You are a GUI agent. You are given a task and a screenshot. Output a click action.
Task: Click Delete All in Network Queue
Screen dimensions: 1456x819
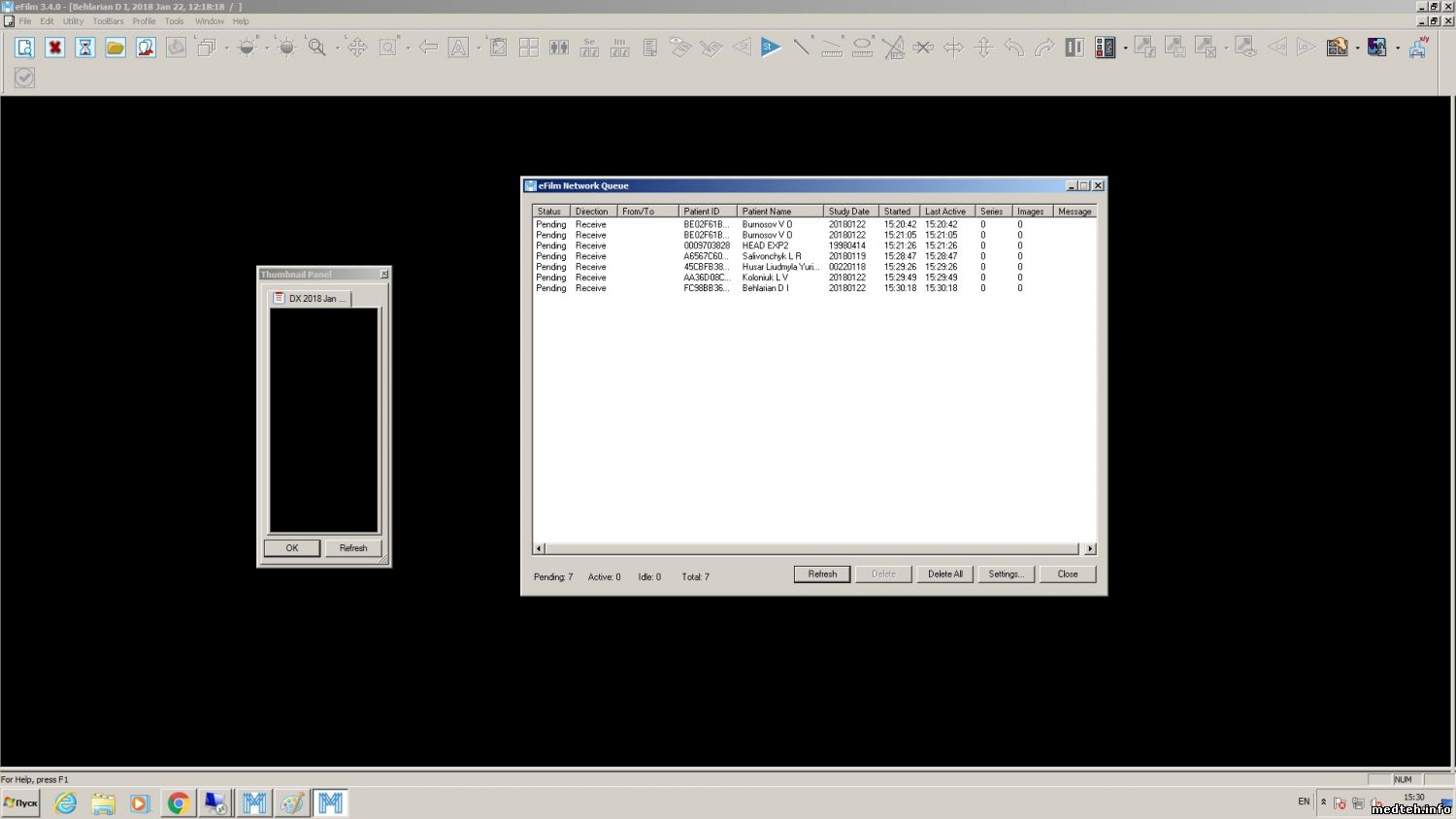[x=944, y=574]
